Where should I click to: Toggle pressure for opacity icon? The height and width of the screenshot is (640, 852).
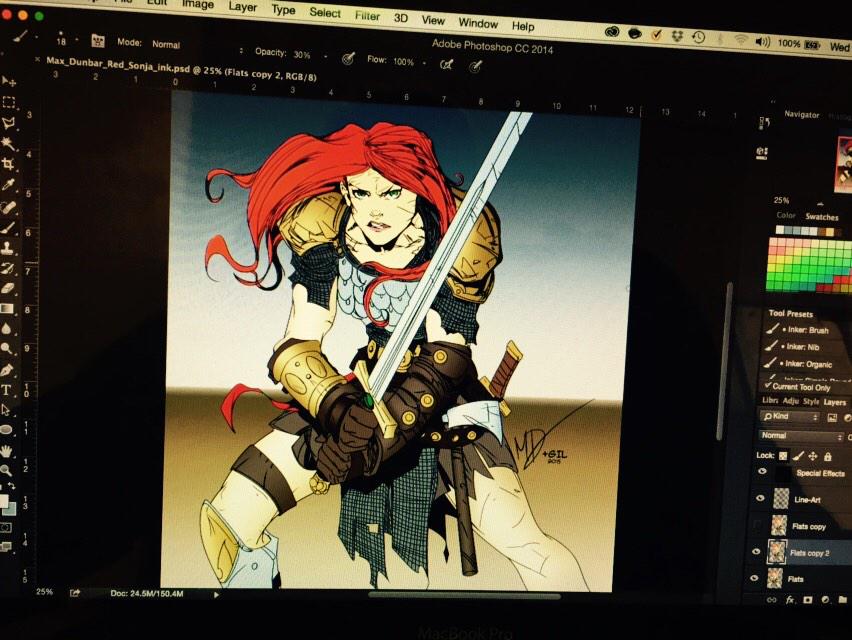pos(348,58)
